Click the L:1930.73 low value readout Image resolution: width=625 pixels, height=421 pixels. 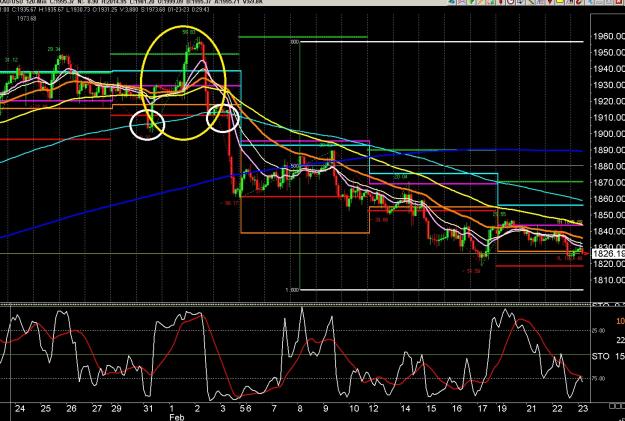[78, 10]
